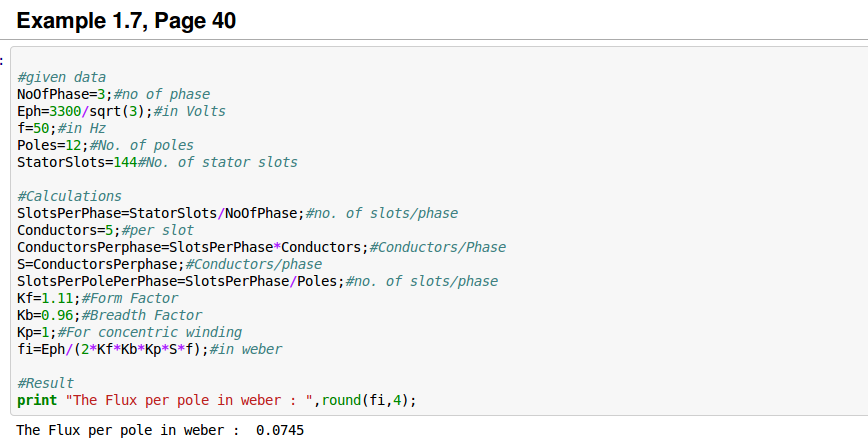Click the '#Calculations' comment
Image resolution: width=868 pixels, height=446 pixels.
(x=69, y=196)
